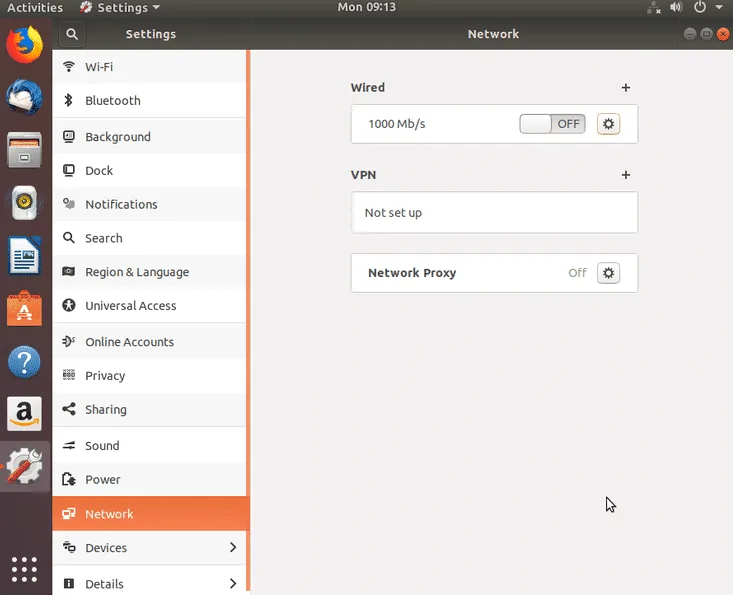Click the Wi-Fi icon in sidebar
Screen dimensions: 733x596
point(69,66)
